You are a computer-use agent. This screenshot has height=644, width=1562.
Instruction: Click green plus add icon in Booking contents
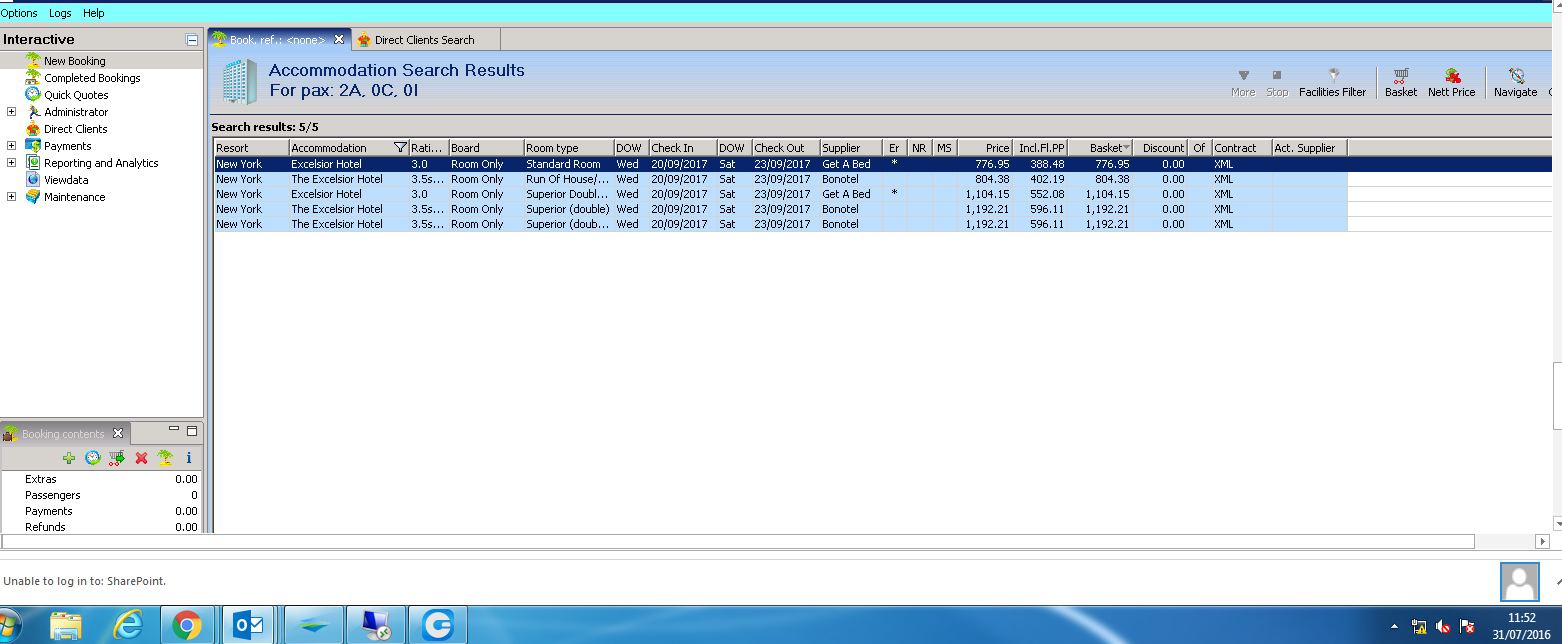coord(69,458)
